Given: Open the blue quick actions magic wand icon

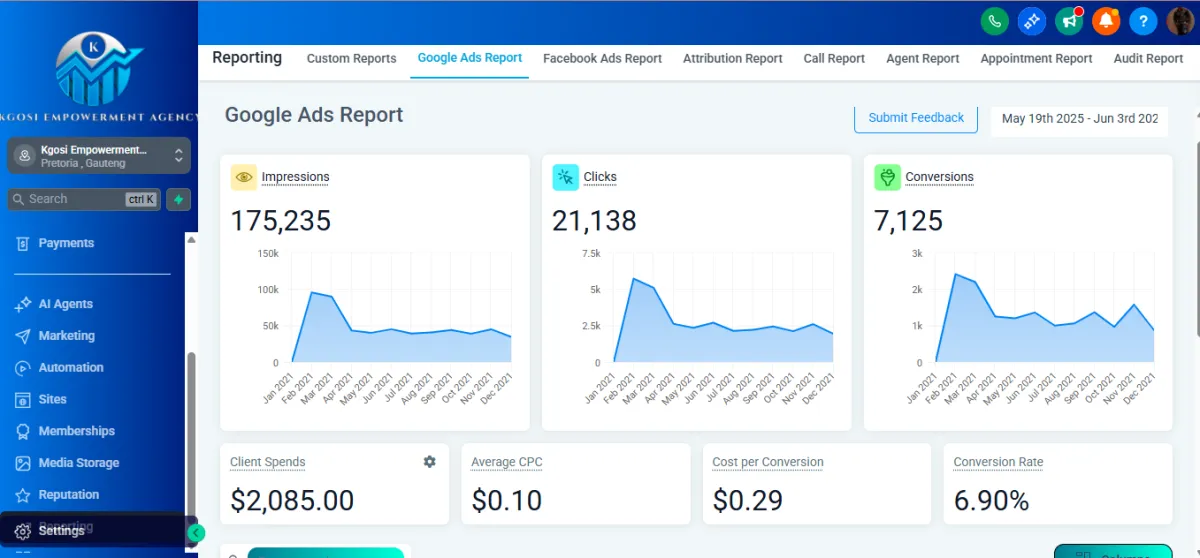Looking at the screenshot, I should pos(1031,21).
